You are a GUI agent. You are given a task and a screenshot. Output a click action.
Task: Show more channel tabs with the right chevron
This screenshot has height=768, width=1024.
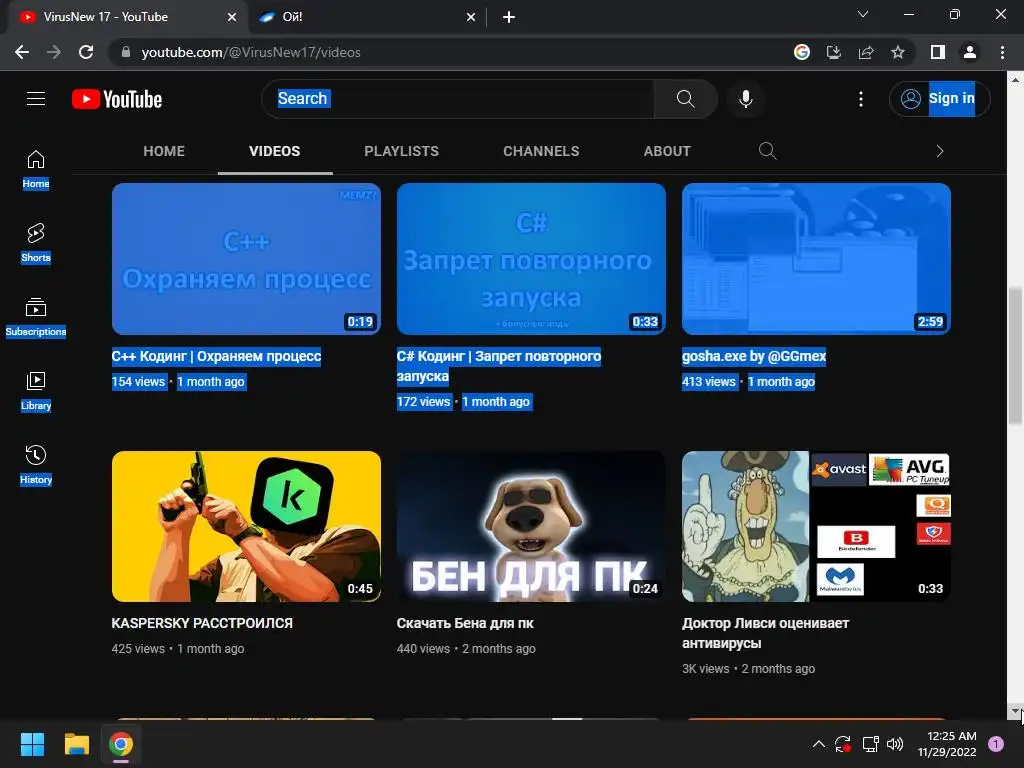[x=940, y=152]
